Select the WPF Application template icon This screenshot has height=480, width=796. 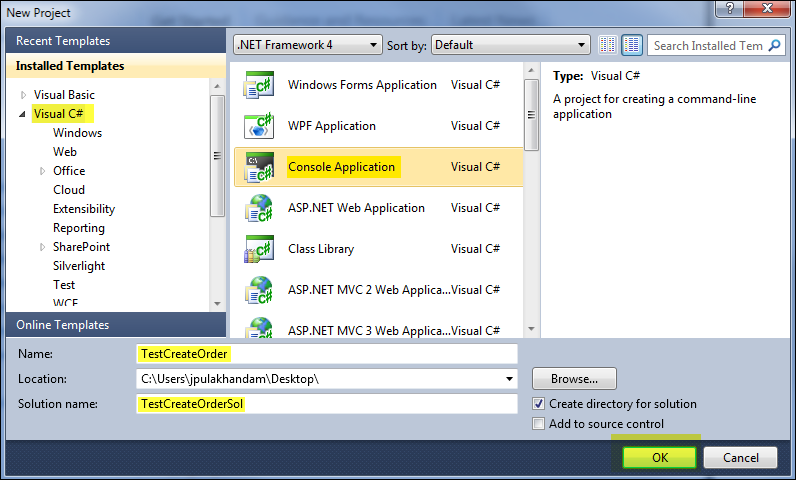point(259,126)
